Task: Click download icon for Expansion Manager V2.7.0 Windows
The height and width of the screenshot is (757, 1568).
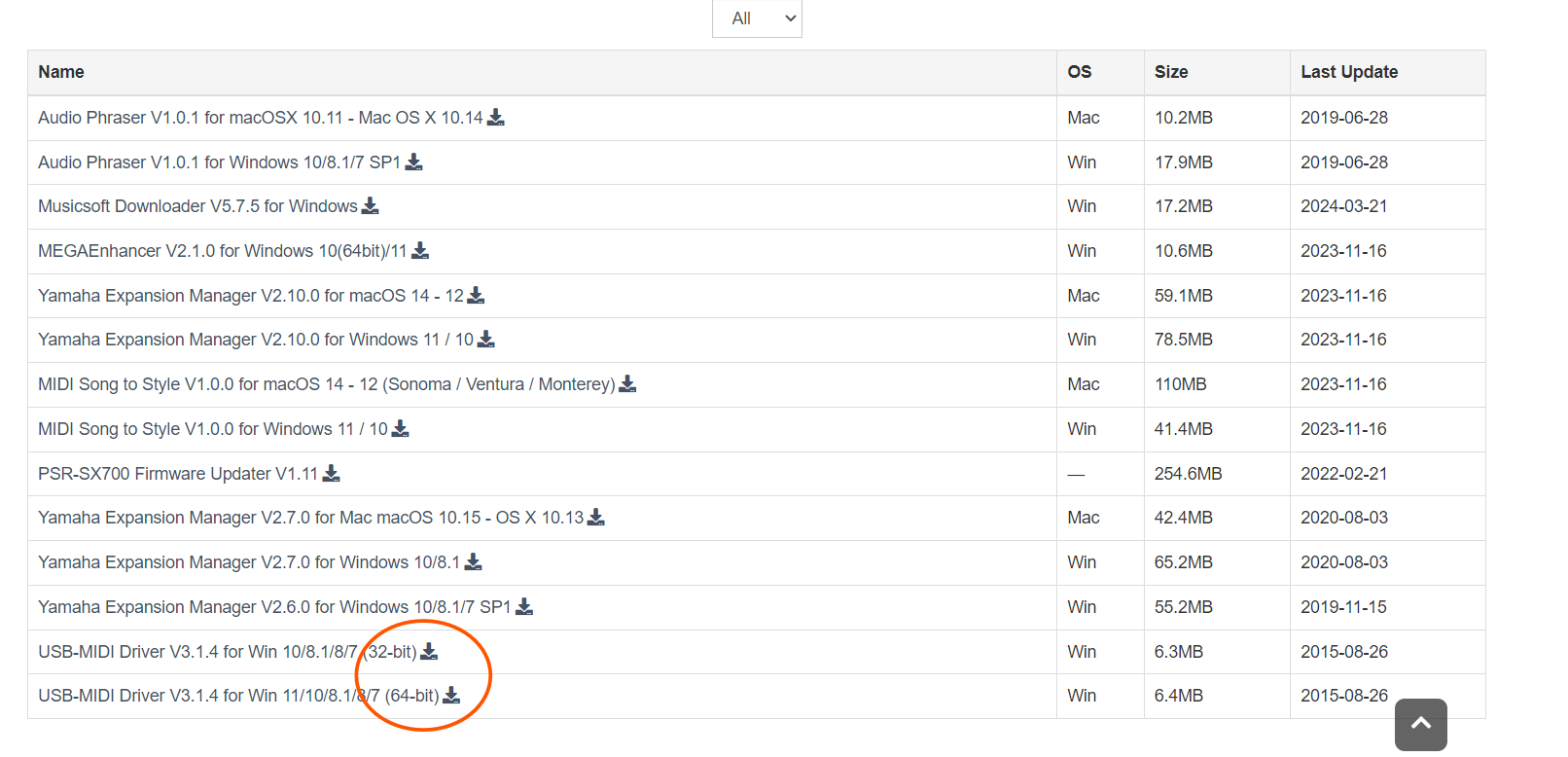Action: (474, 561)
